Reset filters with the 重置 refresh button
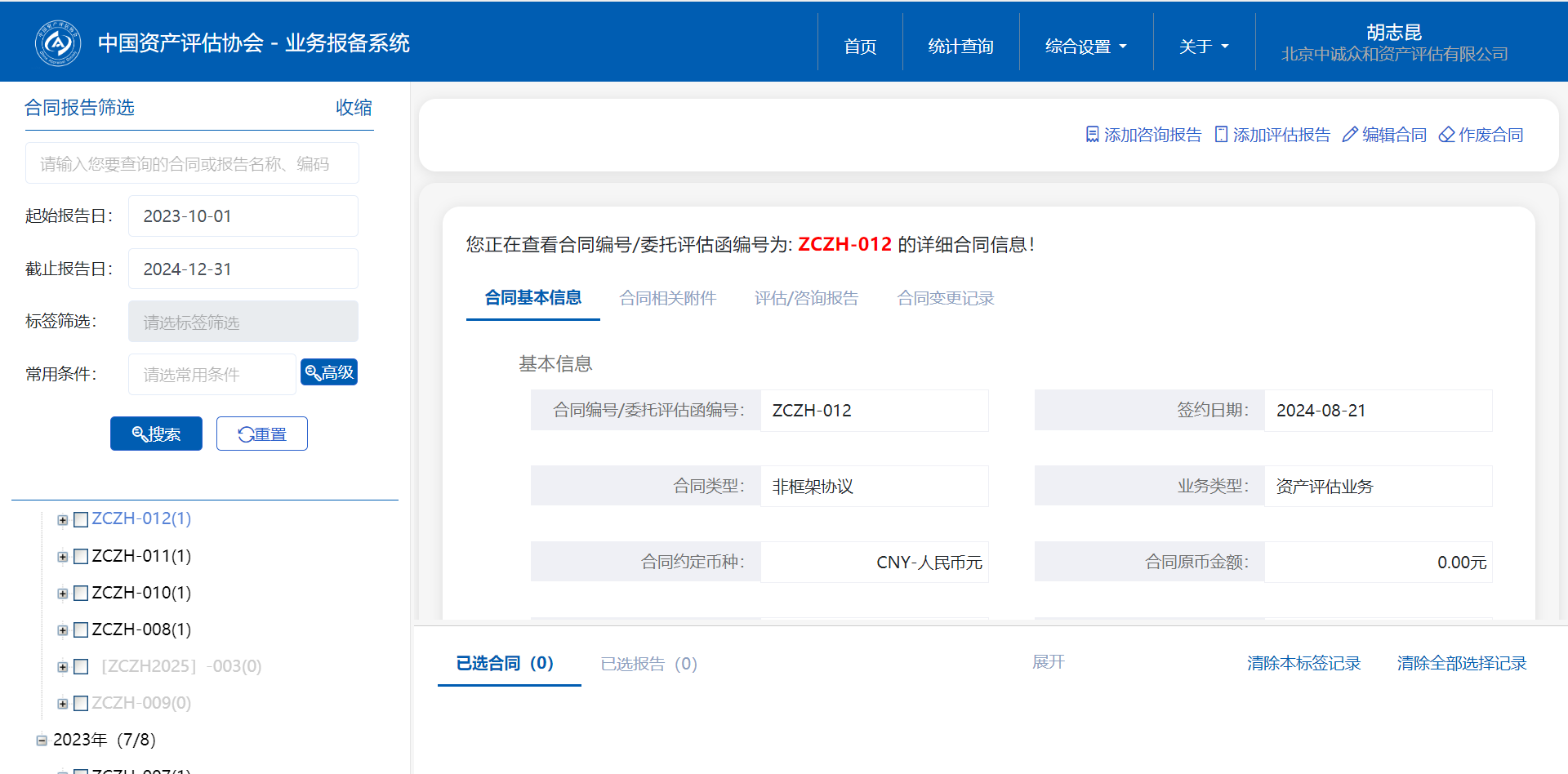 point(261,434)
